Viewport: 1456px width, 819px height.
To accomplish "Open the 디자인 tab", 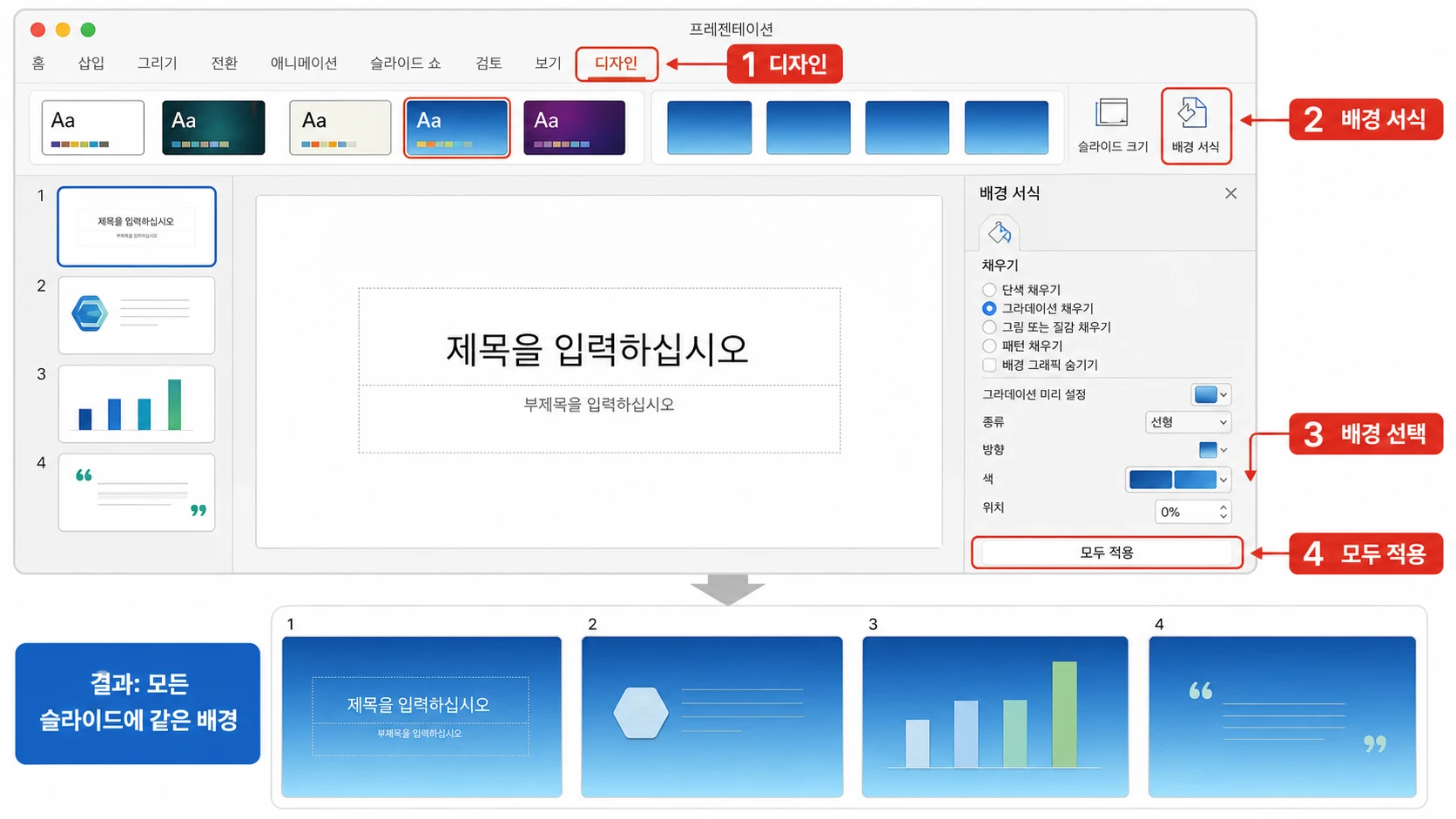I will tap(616, 64).
